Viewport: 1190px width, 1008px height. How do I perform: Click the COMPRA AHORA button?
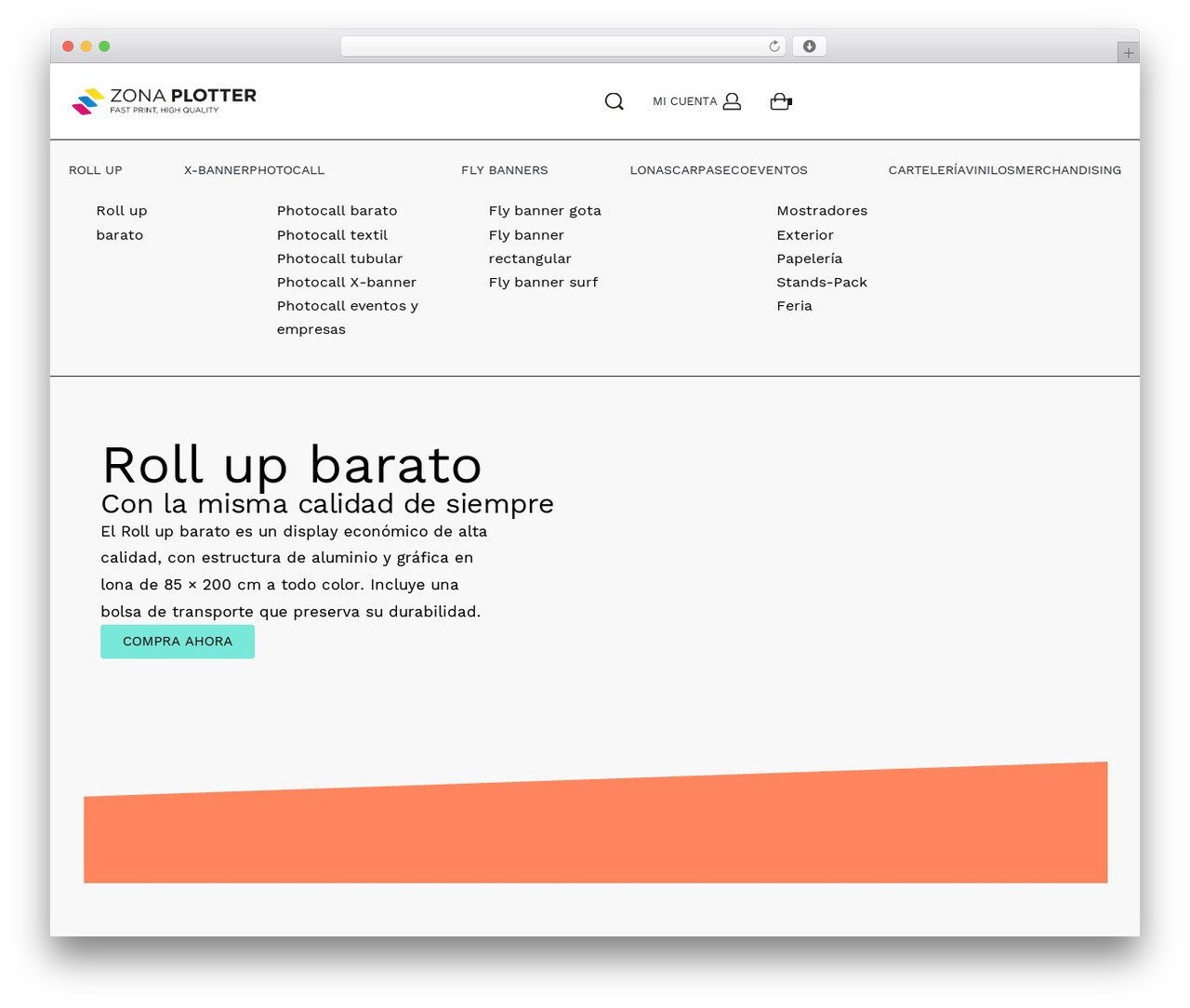click(x=178, y=642)
